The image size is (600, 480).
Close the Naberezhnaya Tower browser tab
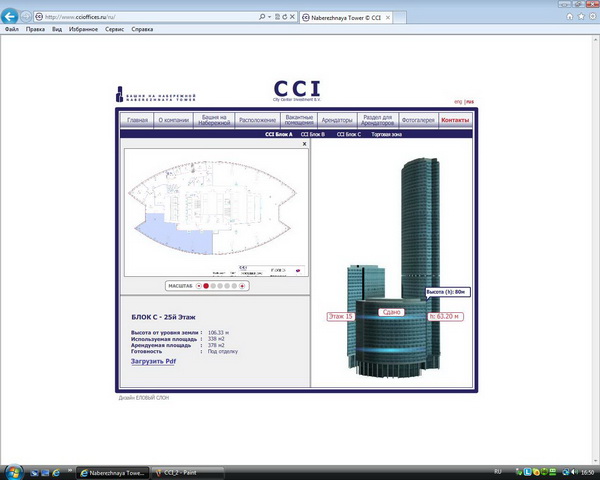point(388,18)
